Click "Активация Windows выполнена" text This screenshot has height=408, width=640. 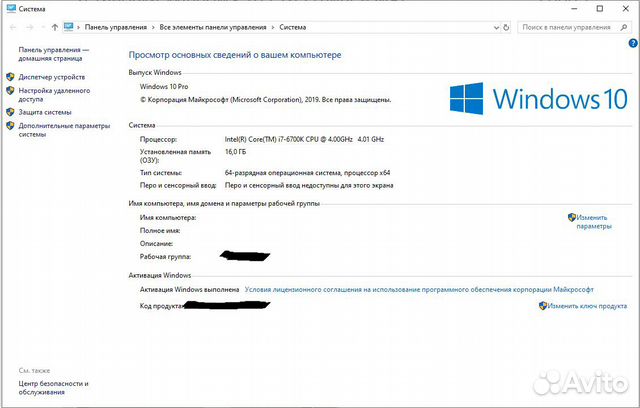point(189,289)
